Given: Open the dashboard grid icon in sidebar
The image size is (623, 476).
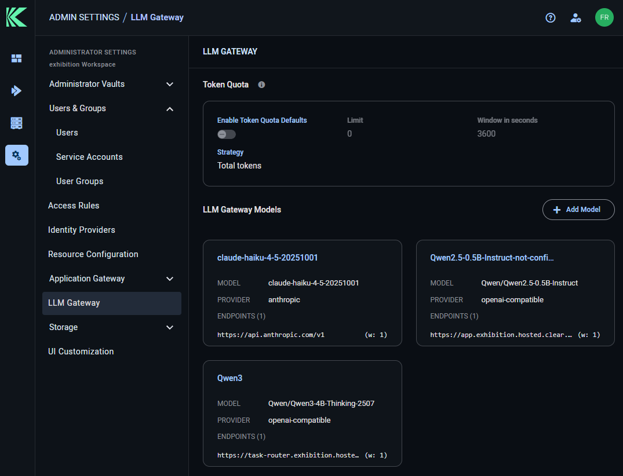Looking at the screenshot, I should click(16, 58).
